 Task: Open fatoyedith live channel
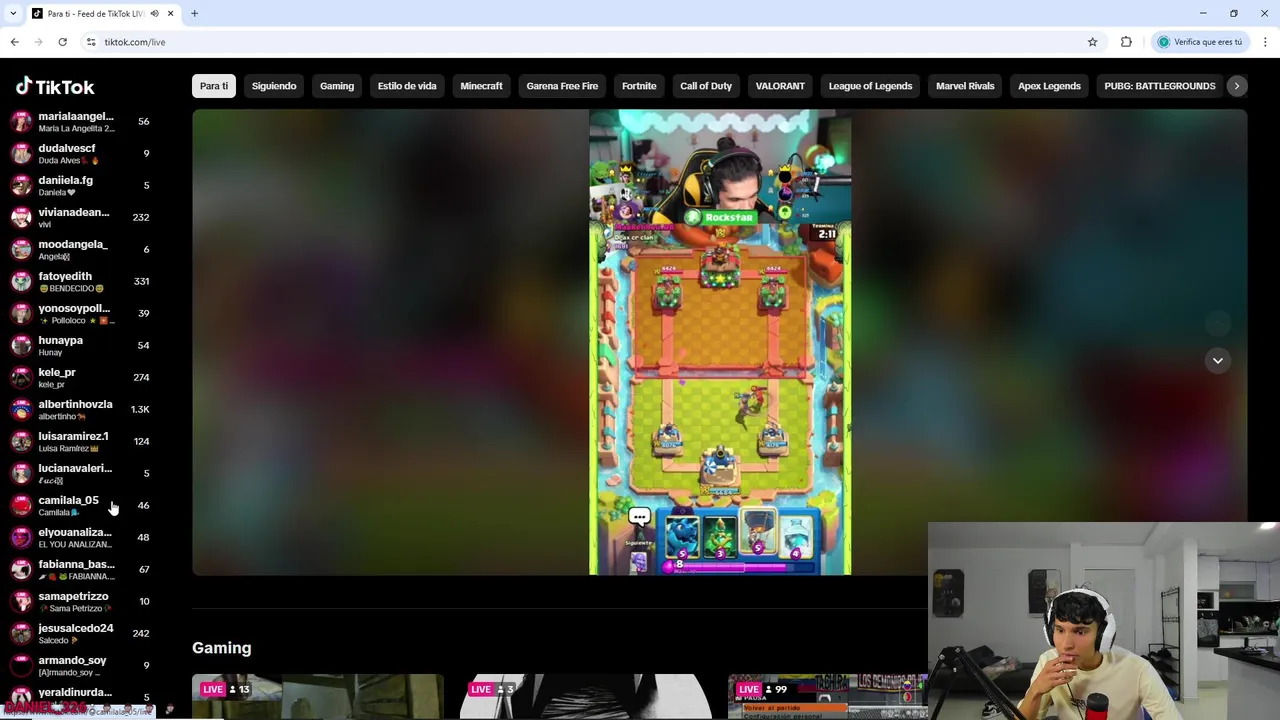pos(80,282)
